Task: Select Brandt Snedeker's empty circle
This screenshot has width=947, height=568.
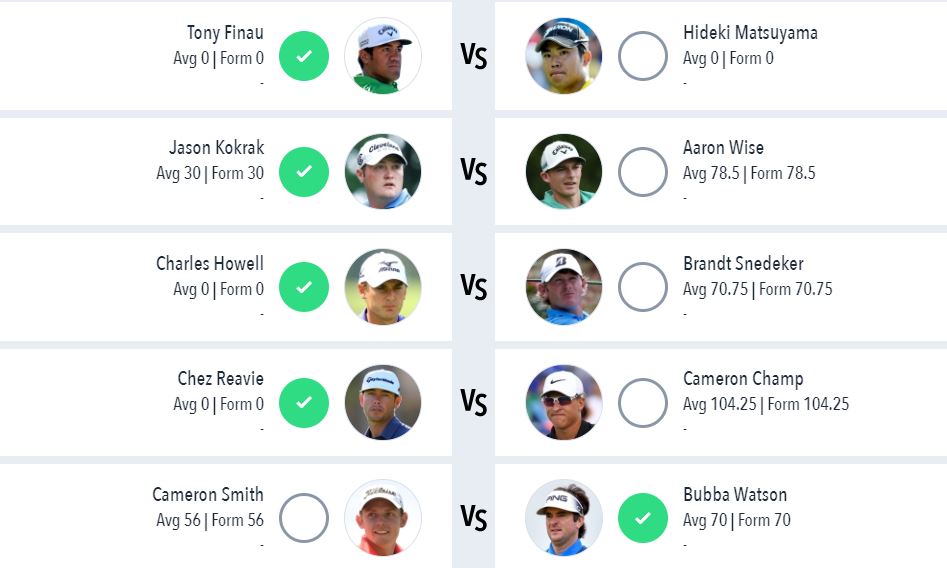Action: (x=643, y=287)
